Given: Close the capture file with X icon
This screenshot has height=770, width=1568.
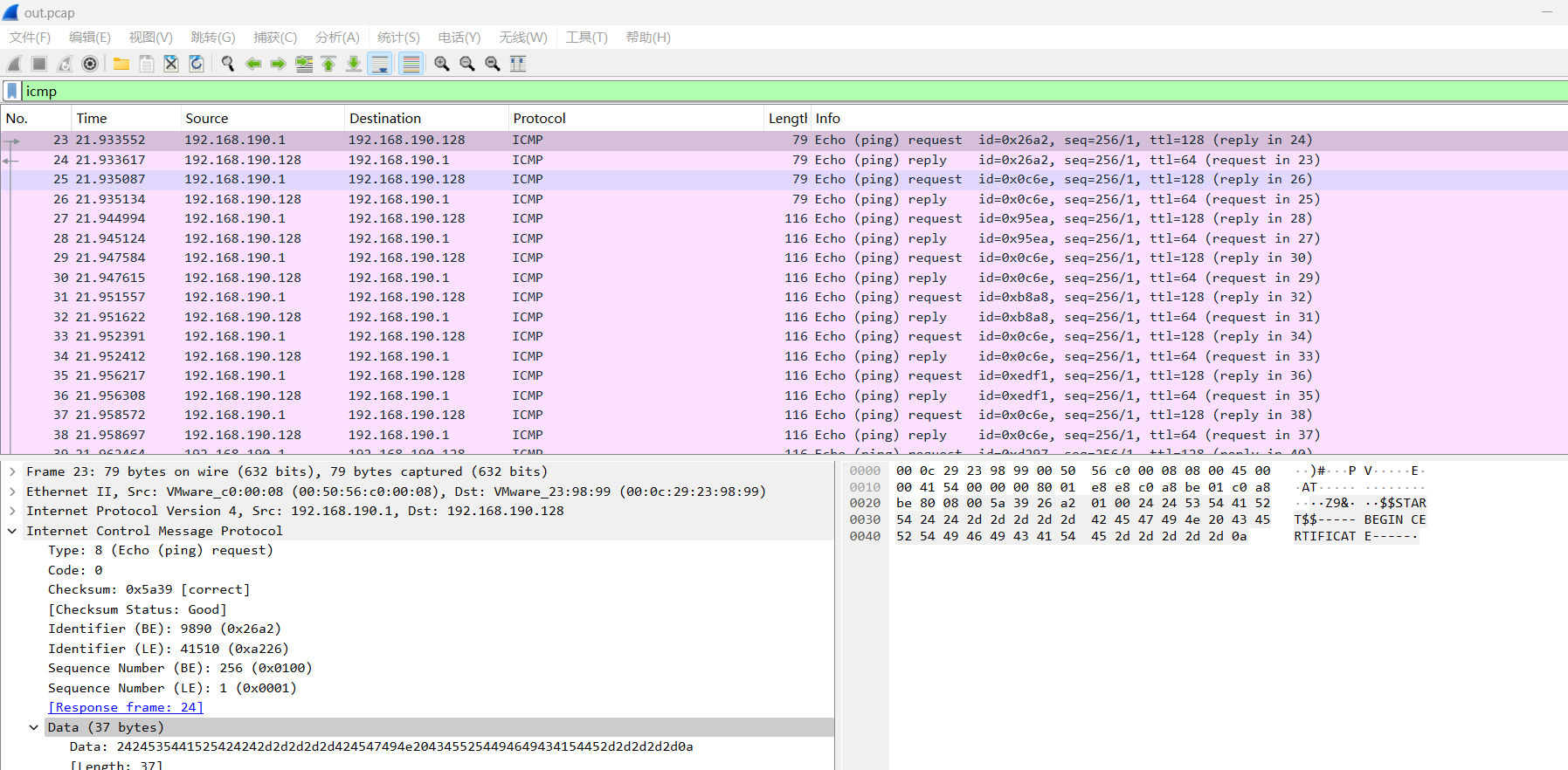Looking at the screenshot, I should (x=171, y=64).
